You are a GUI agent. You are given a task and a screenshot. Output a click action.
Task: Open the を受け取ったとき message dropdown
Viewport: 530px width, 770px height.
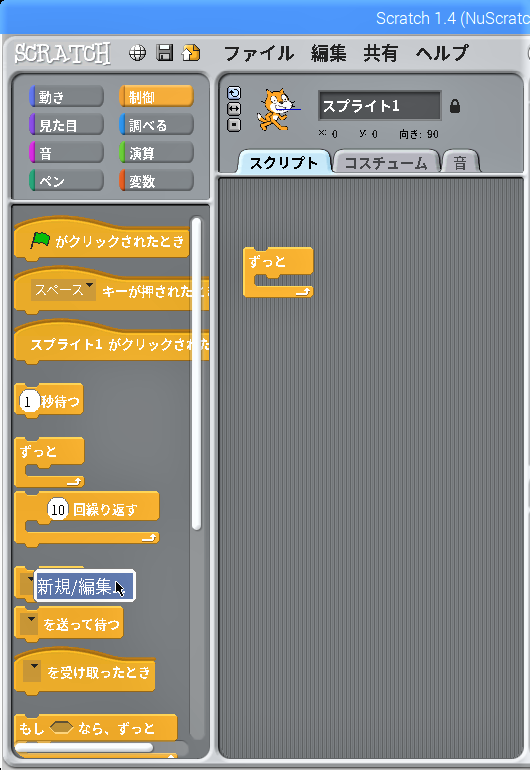point(32,671)
